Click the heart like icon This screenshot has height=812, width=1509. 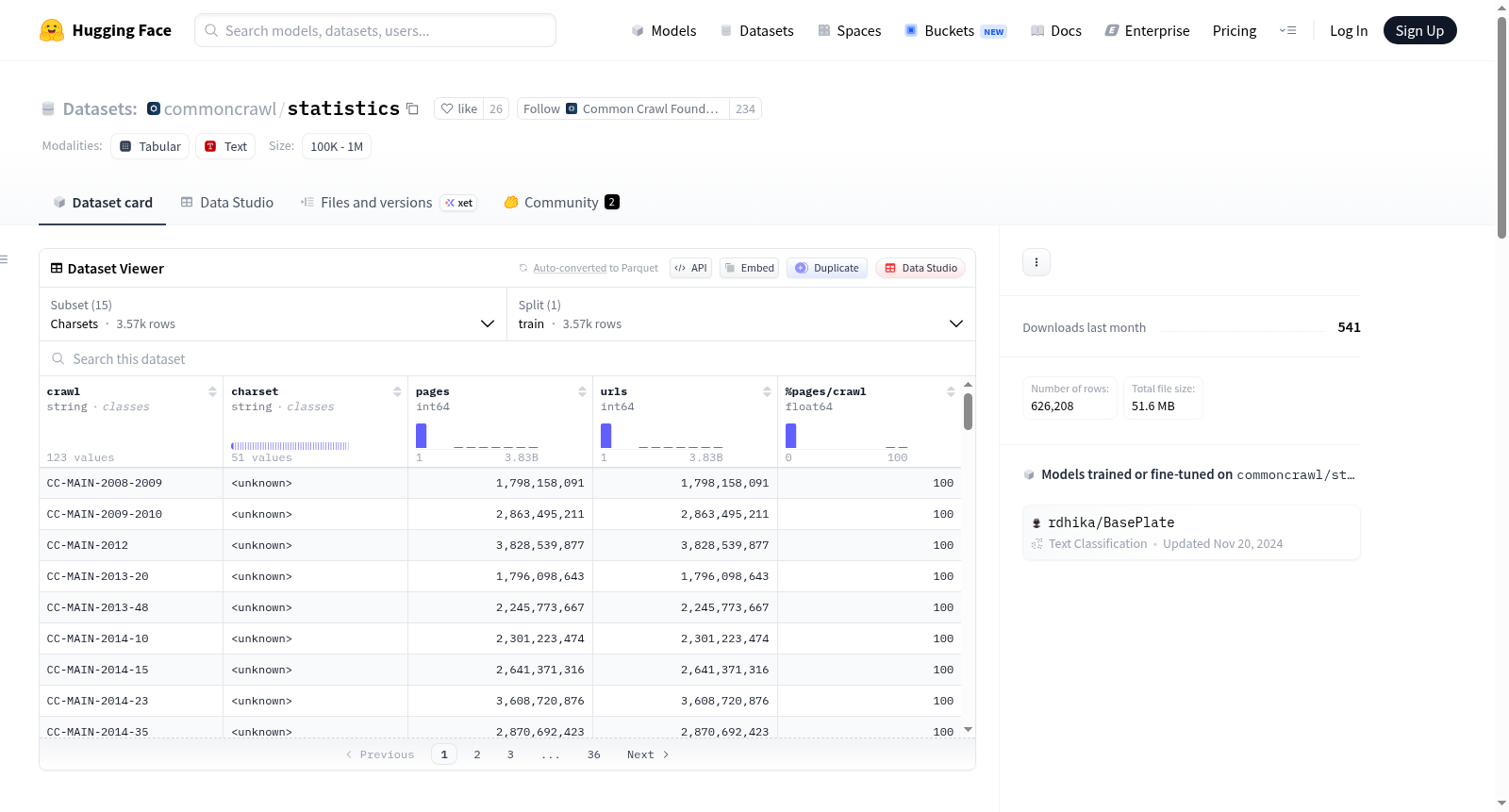point(447,108)
